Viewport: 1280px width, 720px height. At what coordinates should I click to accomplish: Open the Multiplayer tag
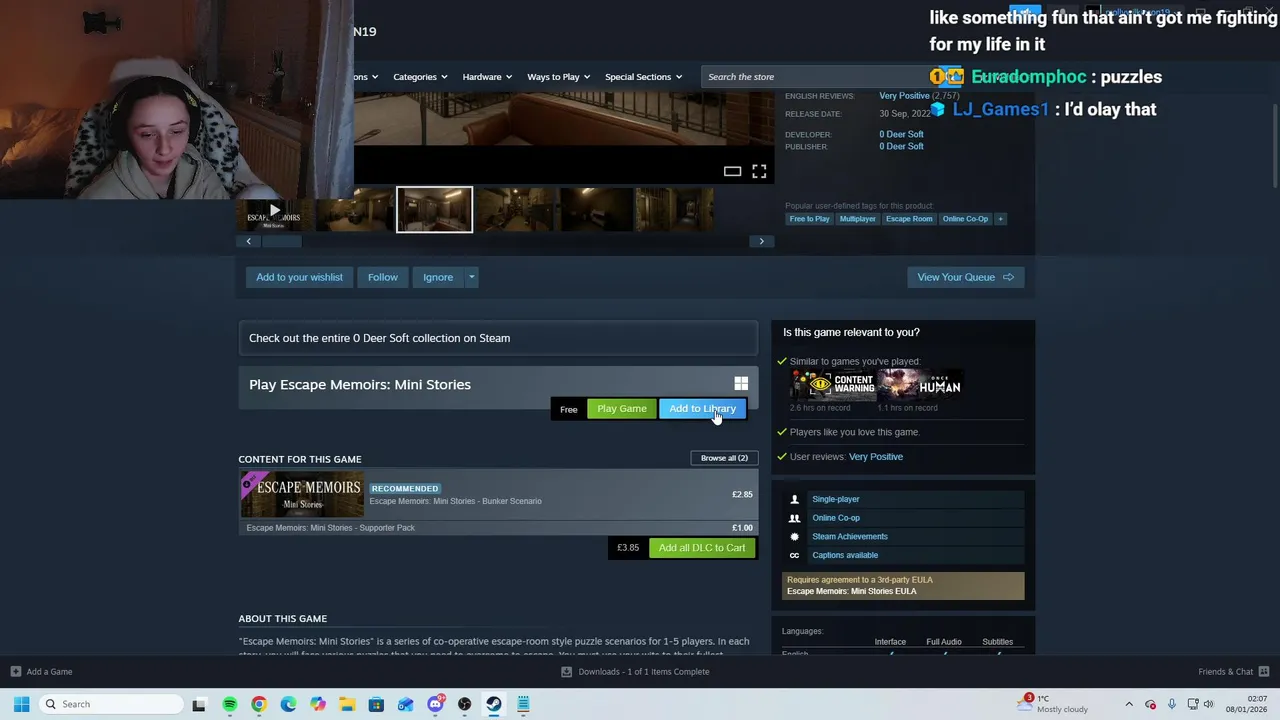tap(857, 219)
